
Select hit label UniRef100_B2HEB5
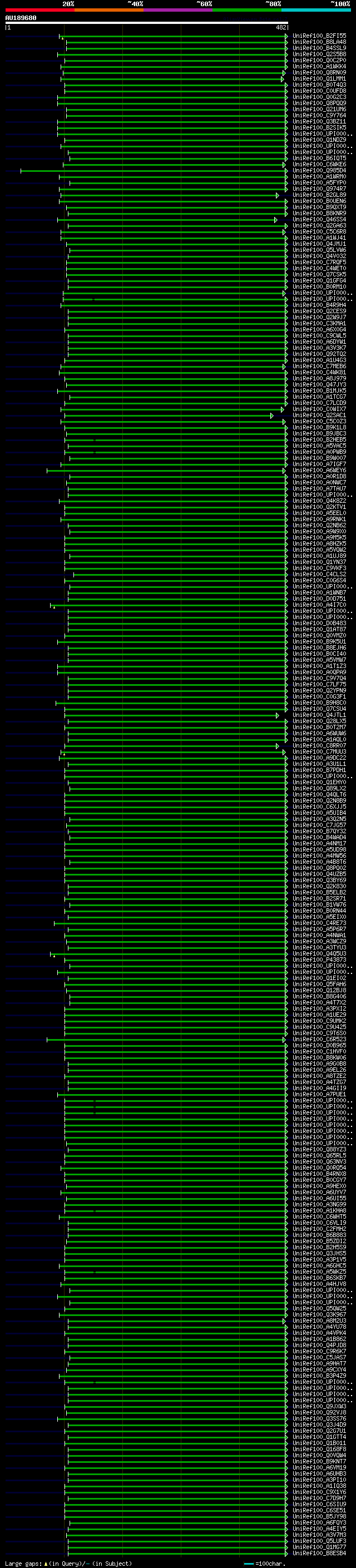319,440
